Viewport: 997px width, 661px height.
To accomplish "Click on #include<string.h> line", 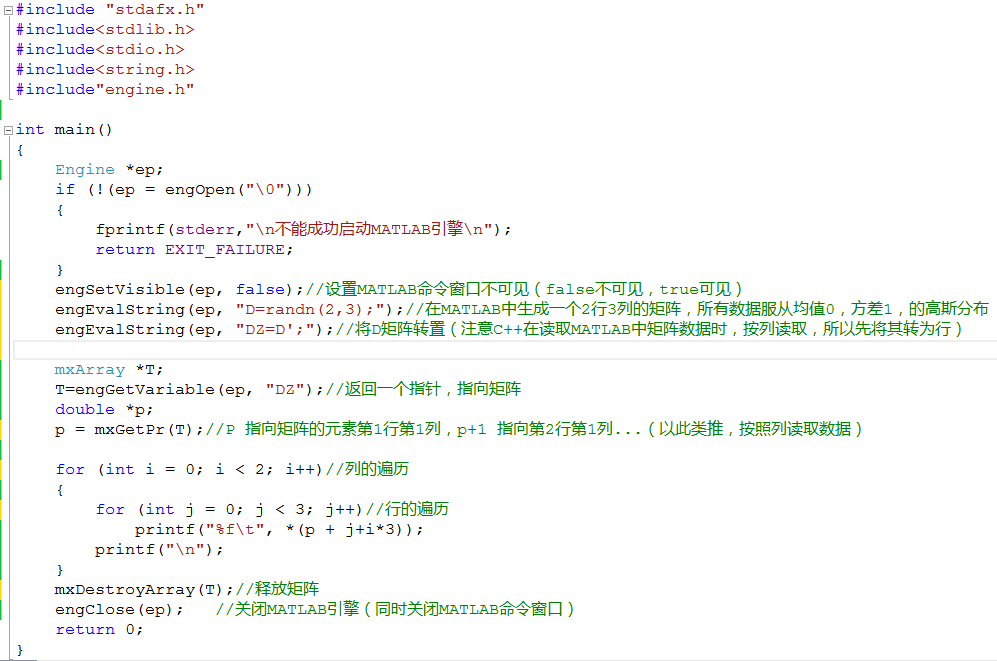I will click(x=105, y=70).
